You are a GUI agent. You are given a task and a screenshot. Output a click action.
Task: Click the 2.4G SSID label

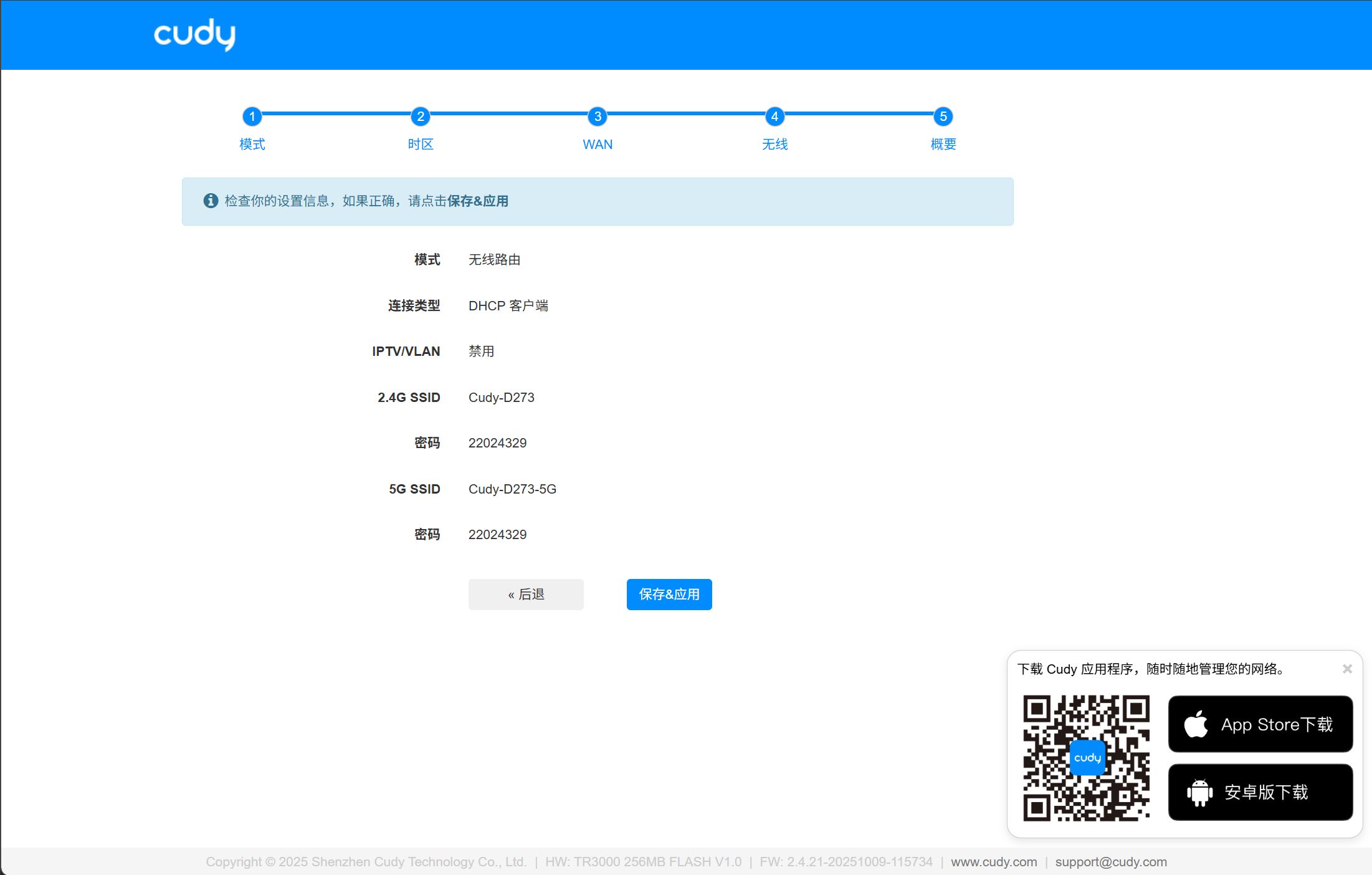pyautogui.click(x=409, y=398)
